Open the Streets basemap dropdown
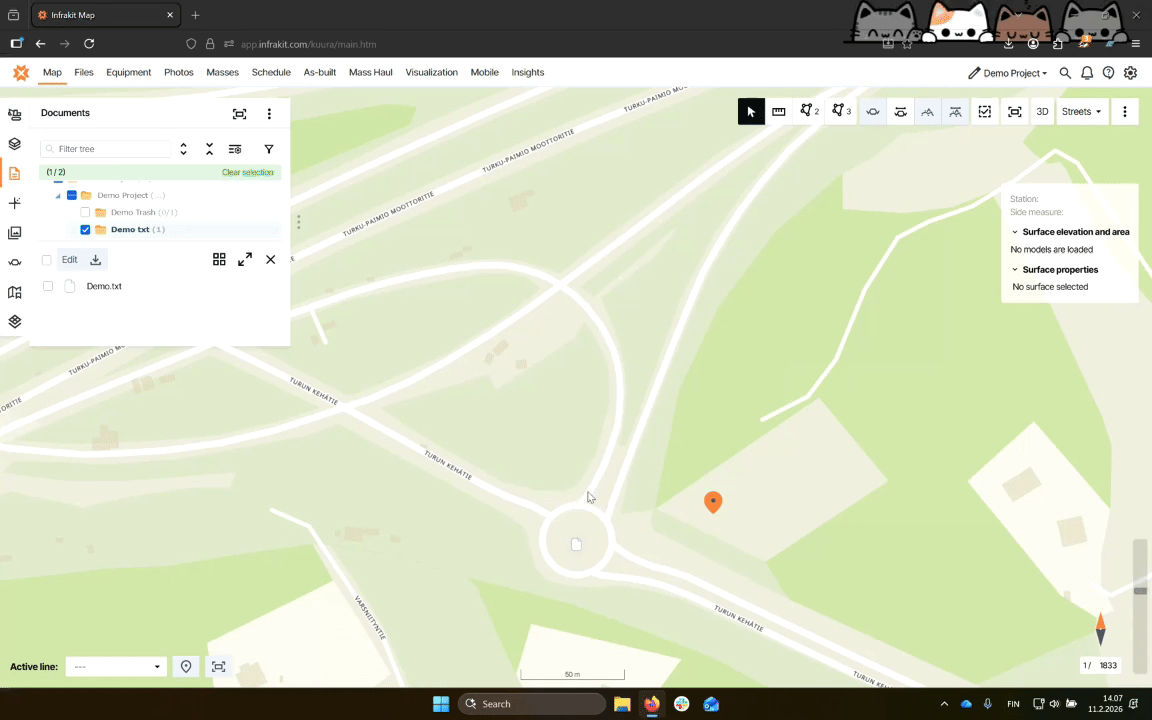This screenshot has width=1152, height=720. pyautogui.click(x=1081, y=112)
